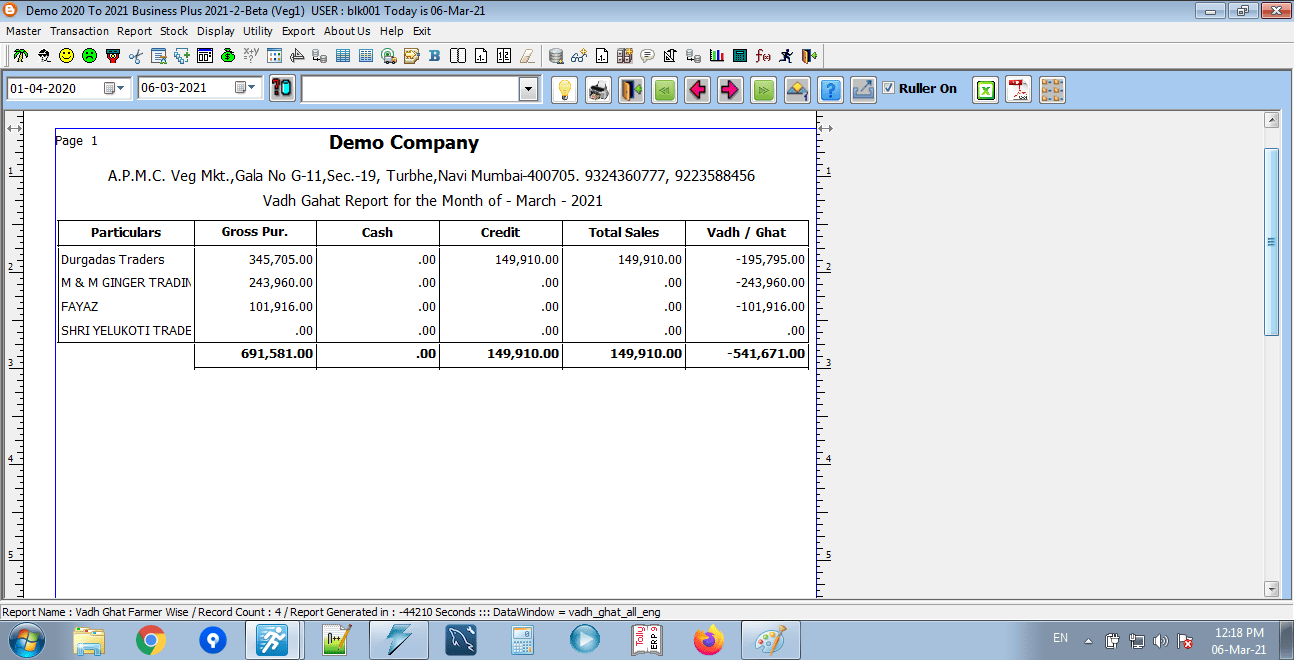1294x660 pixels.
Task: Open the Transaction menu
Action: pyautogui.click(x=79, y=31)
